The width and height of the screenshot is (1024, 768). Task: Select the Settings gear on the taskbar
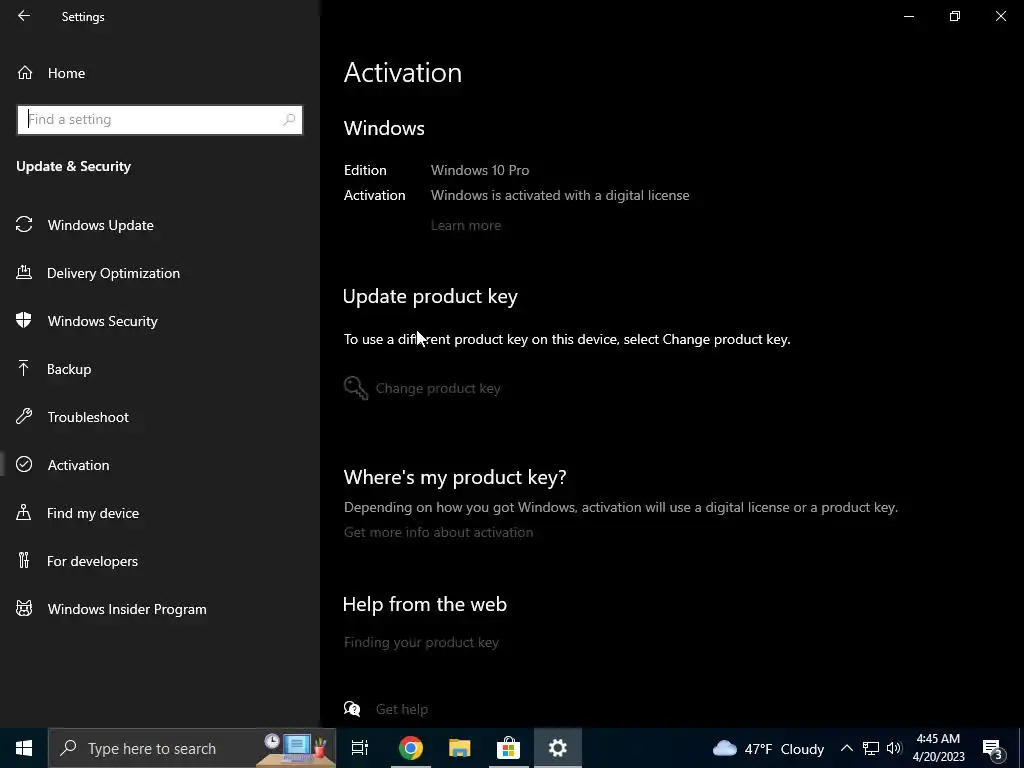tap(558, 748)
